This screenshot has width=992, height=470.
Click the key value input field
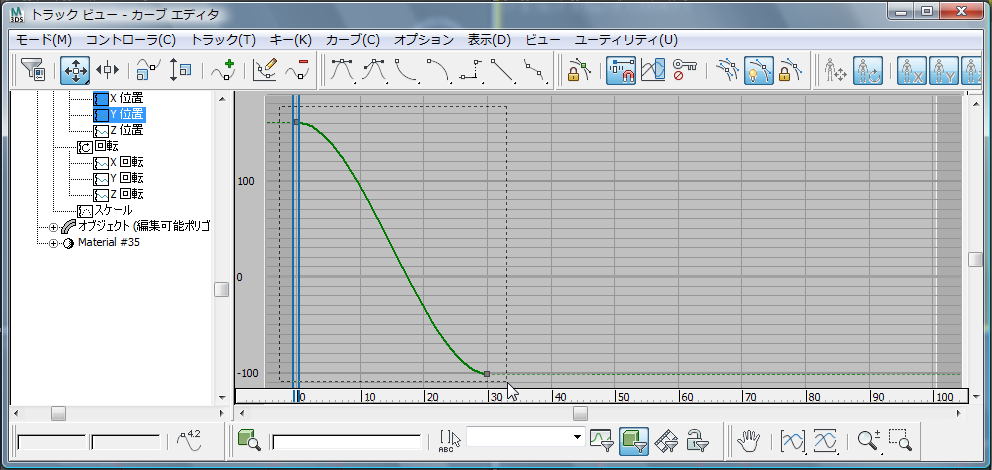pyautogui.click(x=126, y=442)
